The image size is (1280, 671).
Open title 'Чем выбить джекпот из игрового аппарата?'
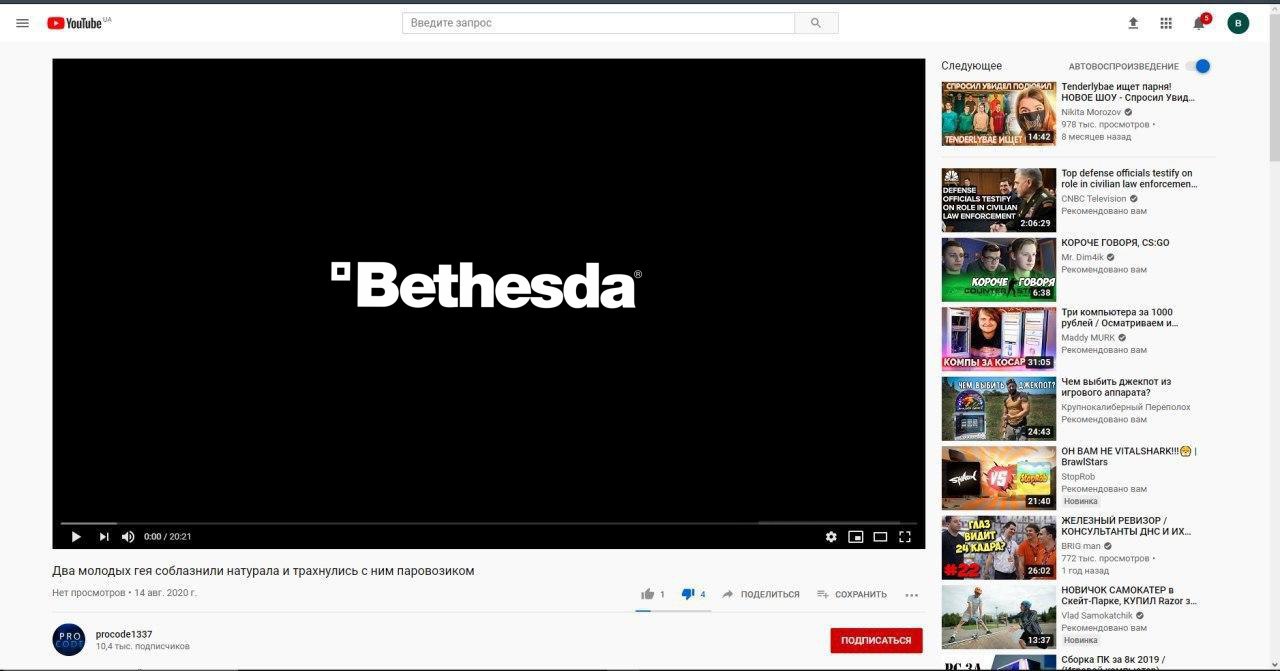pos(1116,387)
